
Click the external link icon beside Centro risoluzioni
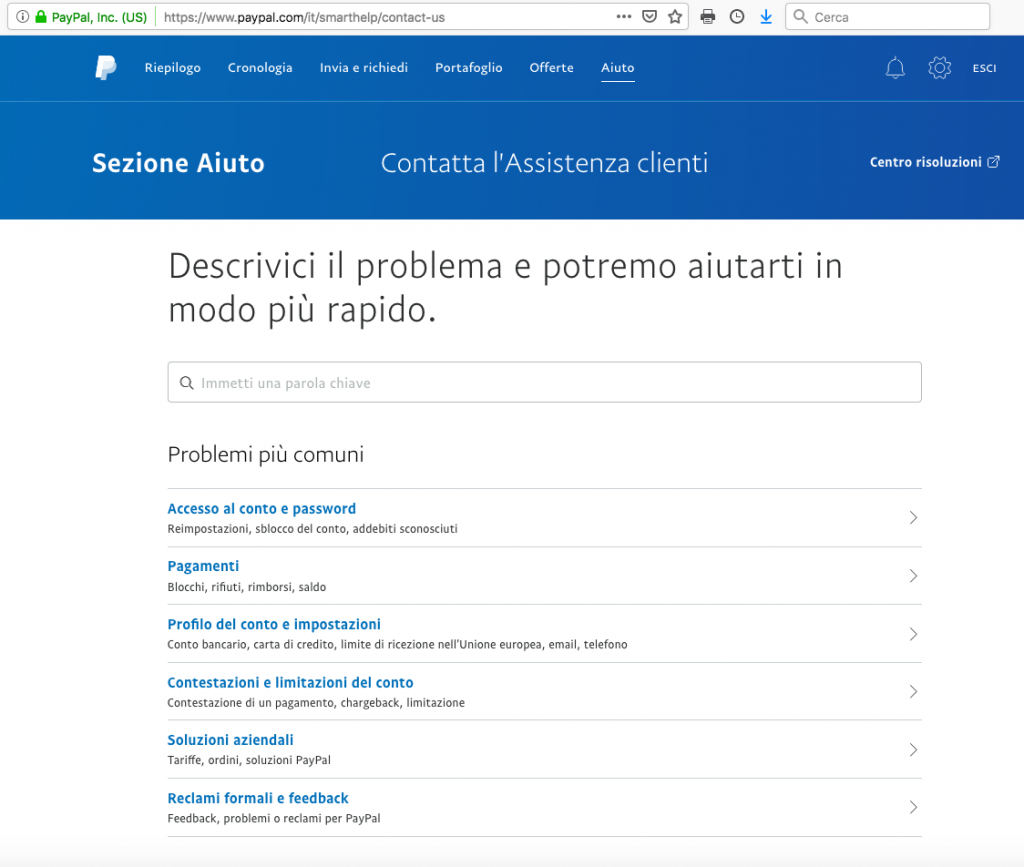pos(993,162)
